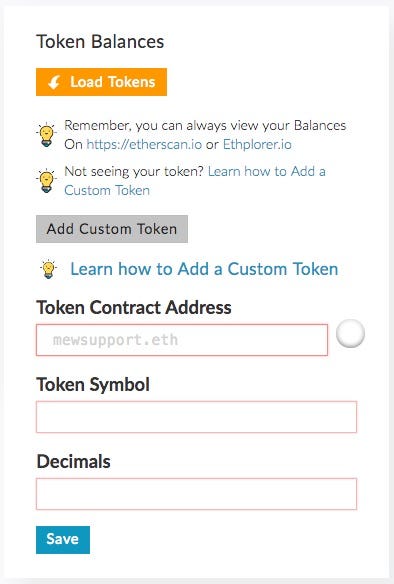The height and width of the screenshot is (584, 394).
Task: Click the arrow icon inside Load Tokens
Action: point(54,82)
